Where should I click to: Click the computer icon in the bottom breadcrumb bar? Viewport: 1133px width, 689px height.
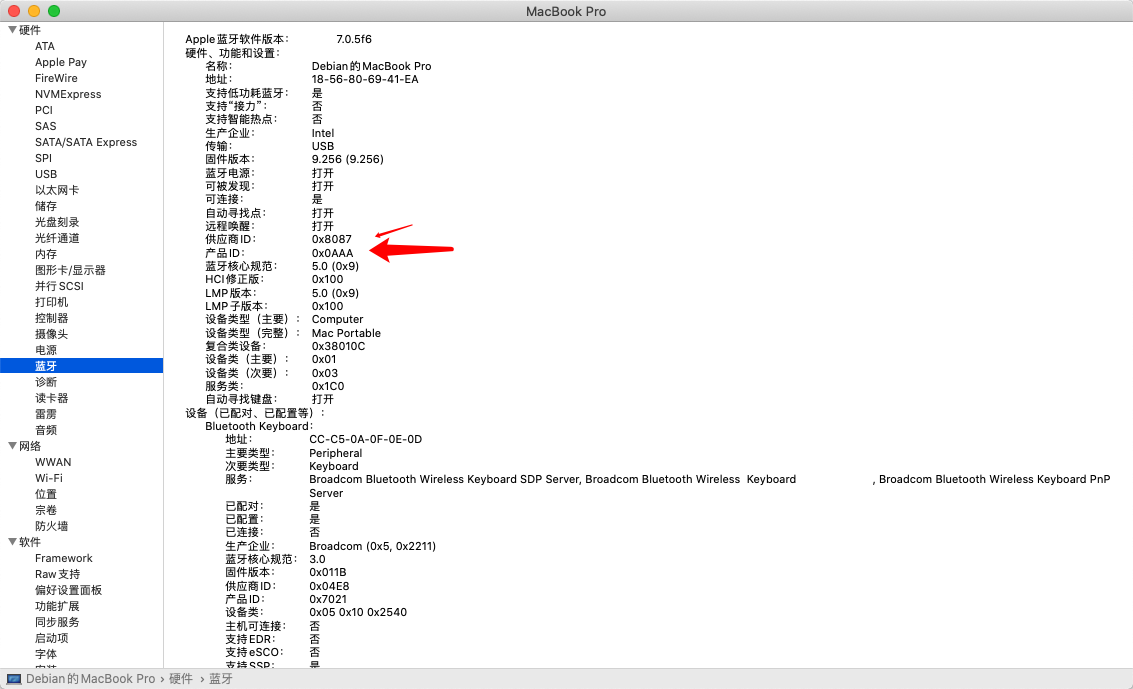coord(16,678)
